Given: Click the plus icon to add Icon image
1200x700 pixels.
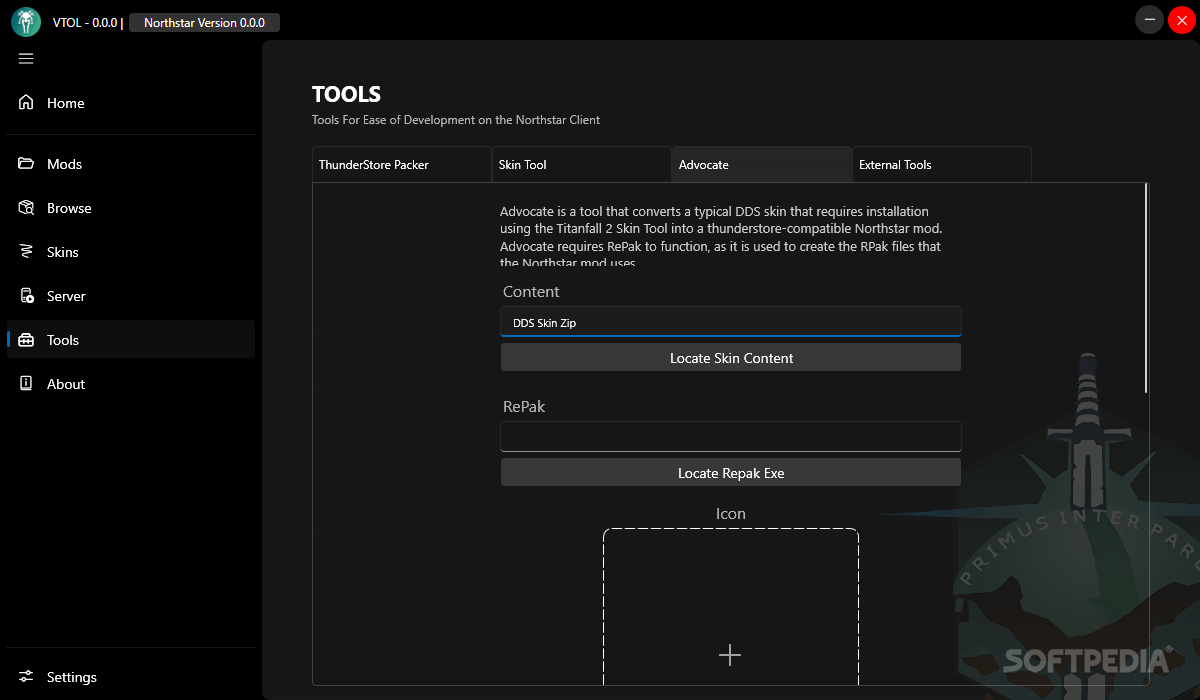Looking at the screenshot, I should (730, 655).
